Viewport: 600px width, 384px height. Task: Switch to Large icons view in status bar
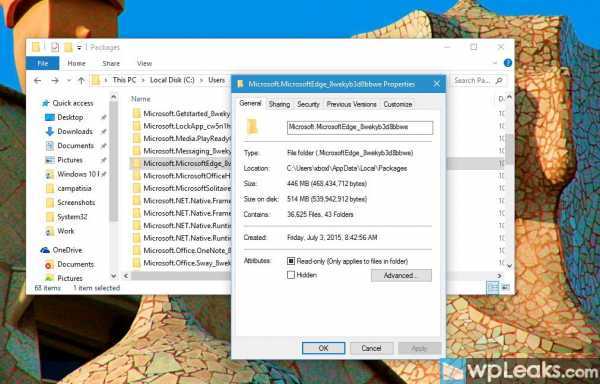[506, 288]
